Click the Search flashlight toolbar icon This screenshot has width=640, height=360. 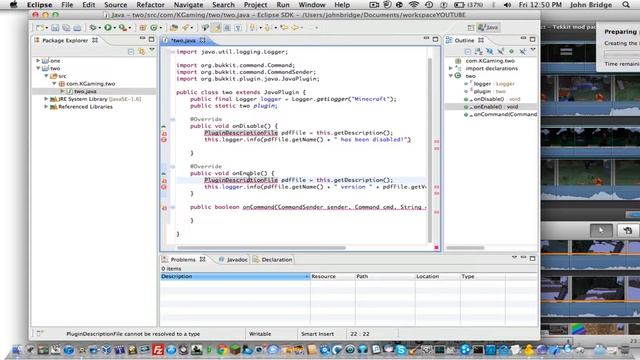(186, 28)
